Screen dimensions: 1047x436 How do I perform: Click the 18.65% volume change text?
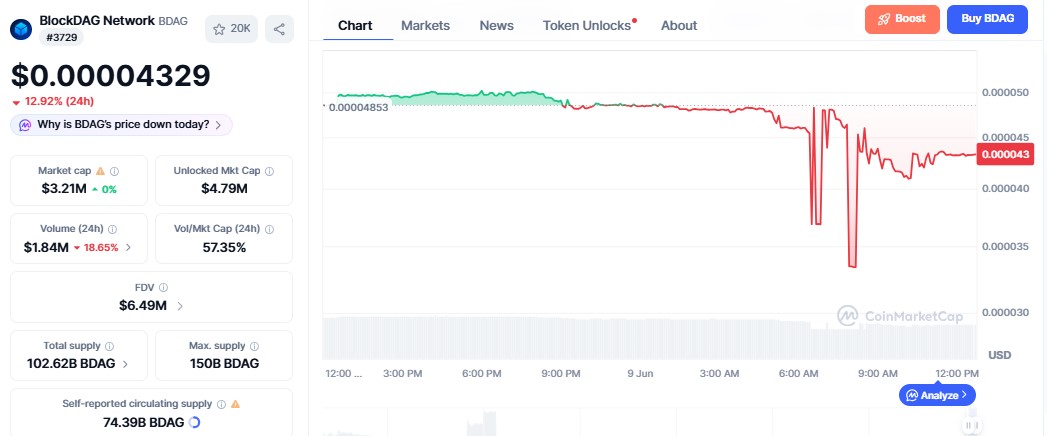(100, 248)
